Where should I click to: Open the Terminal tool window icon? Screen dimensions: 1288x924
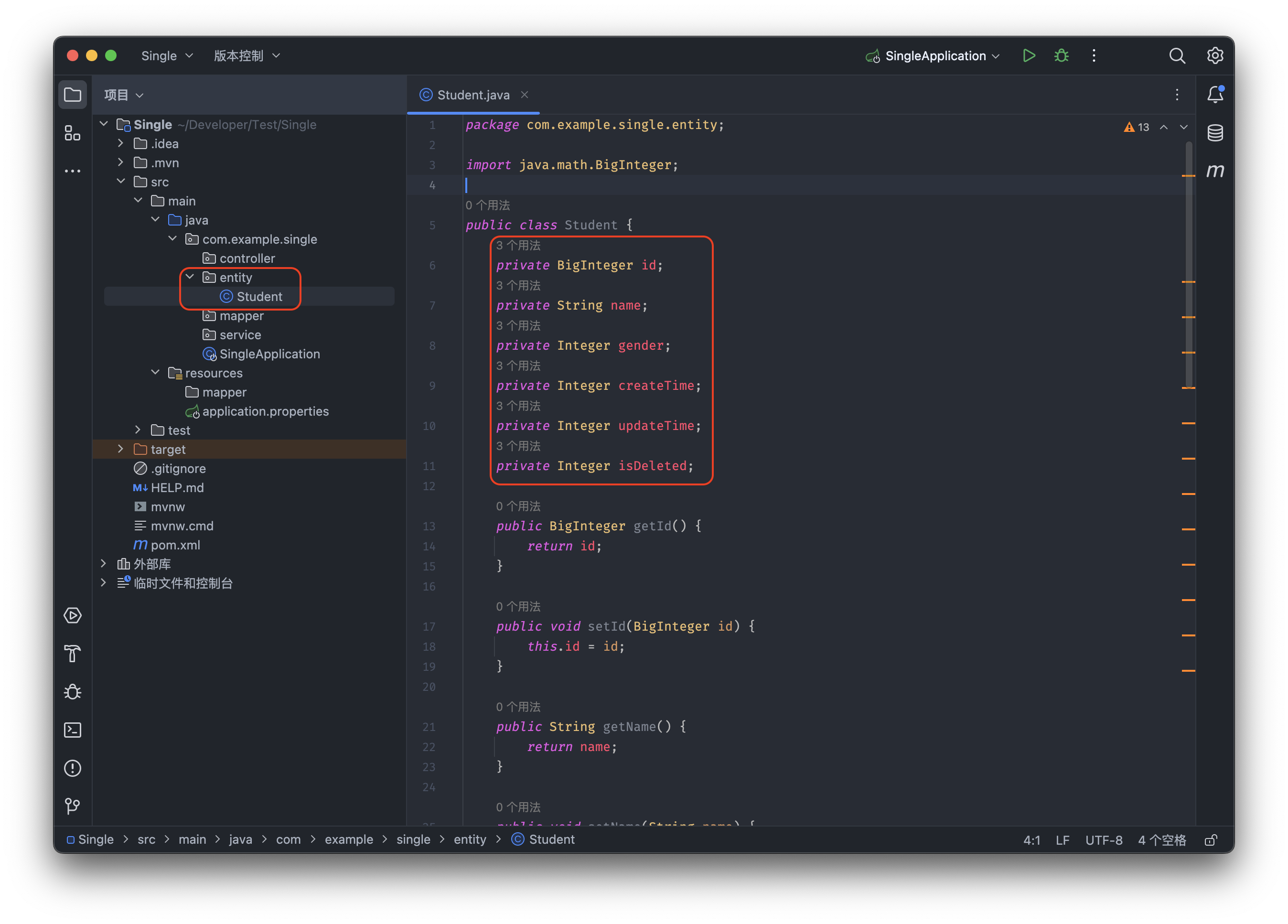[72, 730]
